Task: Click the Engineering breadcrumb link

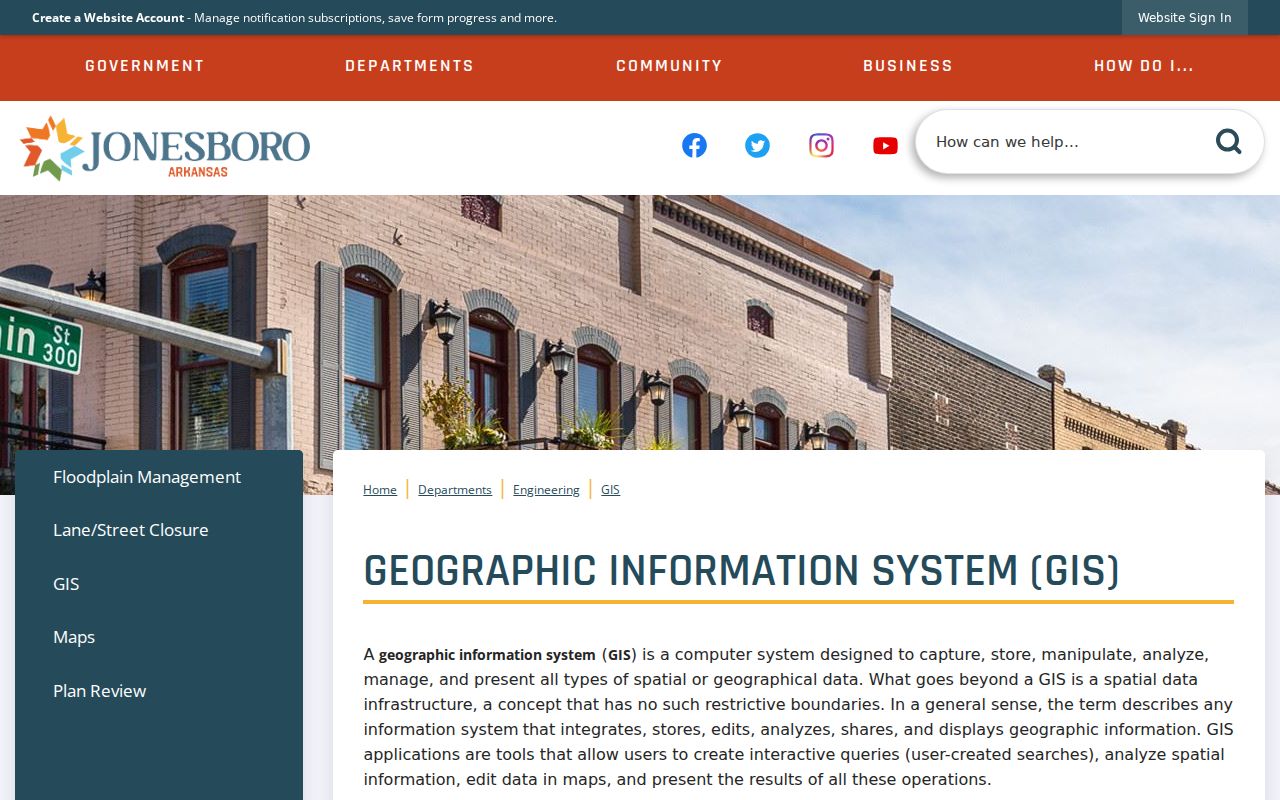Action: tap(546, 490)
